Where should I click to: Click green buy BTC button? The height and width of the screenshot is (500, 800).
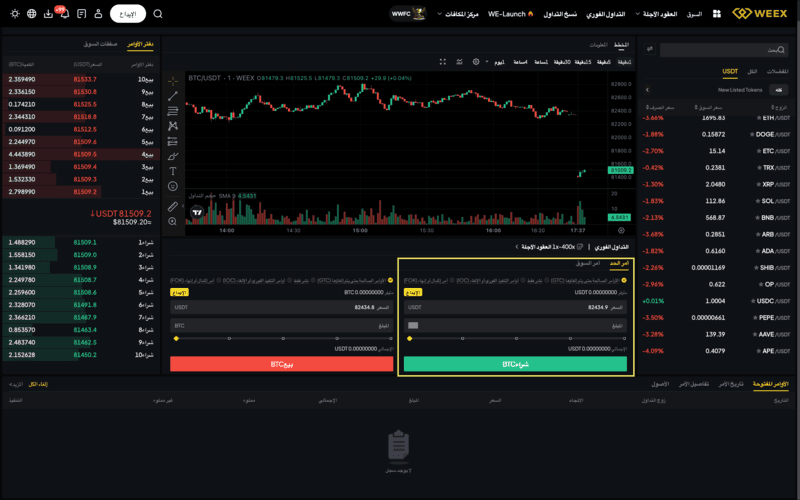515,364
